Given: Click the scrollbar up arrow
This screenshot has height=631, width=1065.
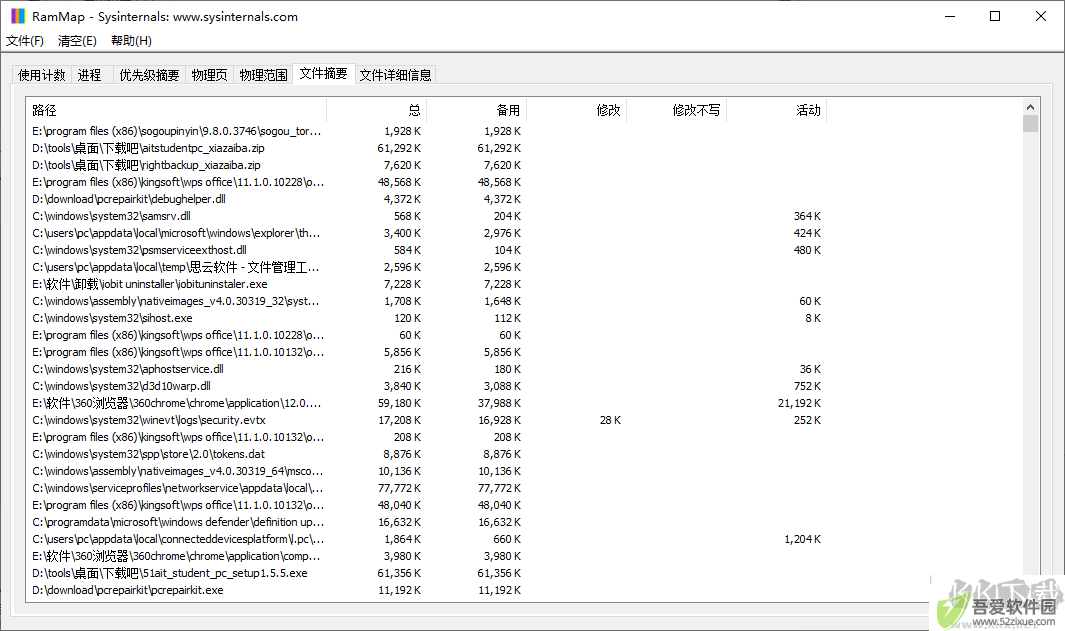Looking at the screenshot, I should [x=1030, y=107].
